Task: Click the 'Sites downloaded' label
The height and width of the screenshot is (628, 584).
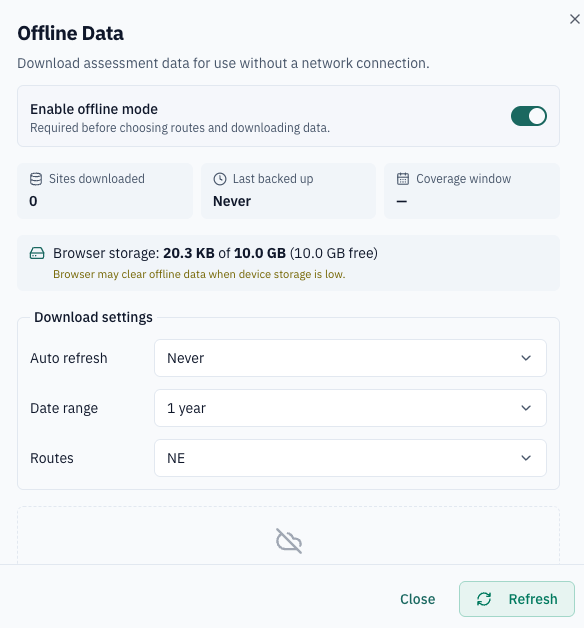Action: (x=97, y=179)
